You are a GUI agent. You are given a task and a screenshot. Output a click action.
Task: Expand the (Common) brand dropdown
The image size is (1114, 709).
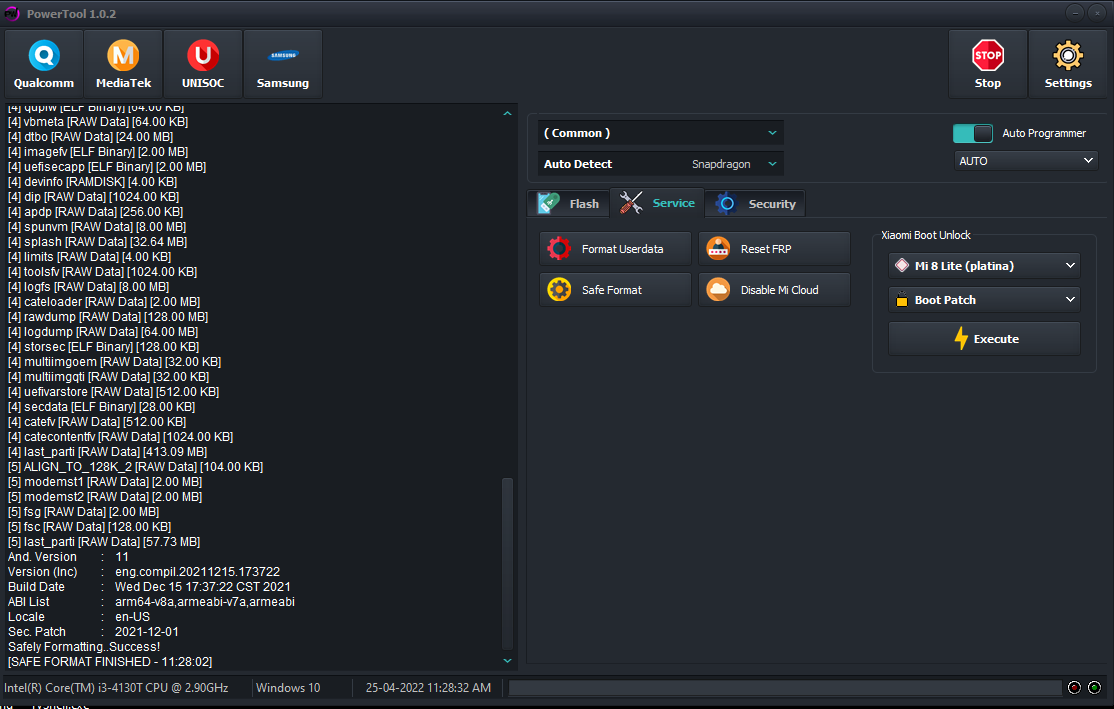point(661,133)
